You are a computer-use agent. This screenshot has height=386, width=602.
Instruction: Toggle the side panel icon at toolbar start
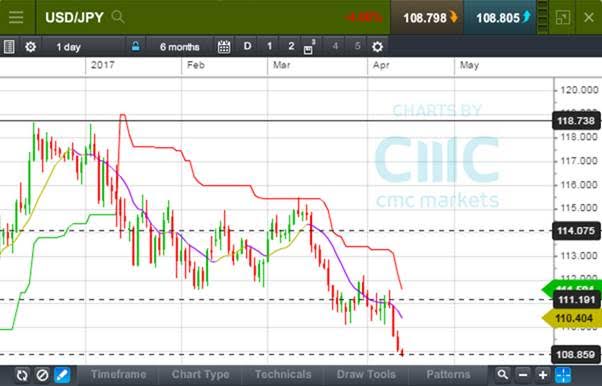(9, 47)
